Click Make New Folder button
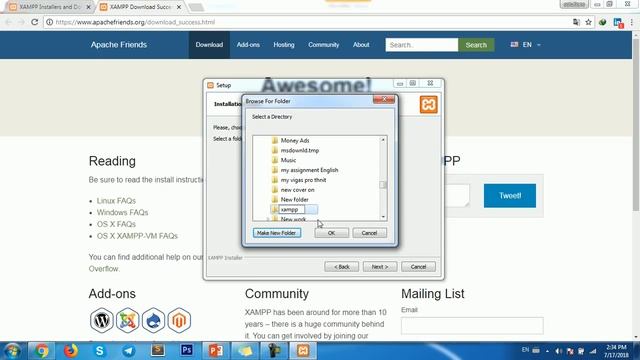 pyautogui.click(x=277, y=233)
